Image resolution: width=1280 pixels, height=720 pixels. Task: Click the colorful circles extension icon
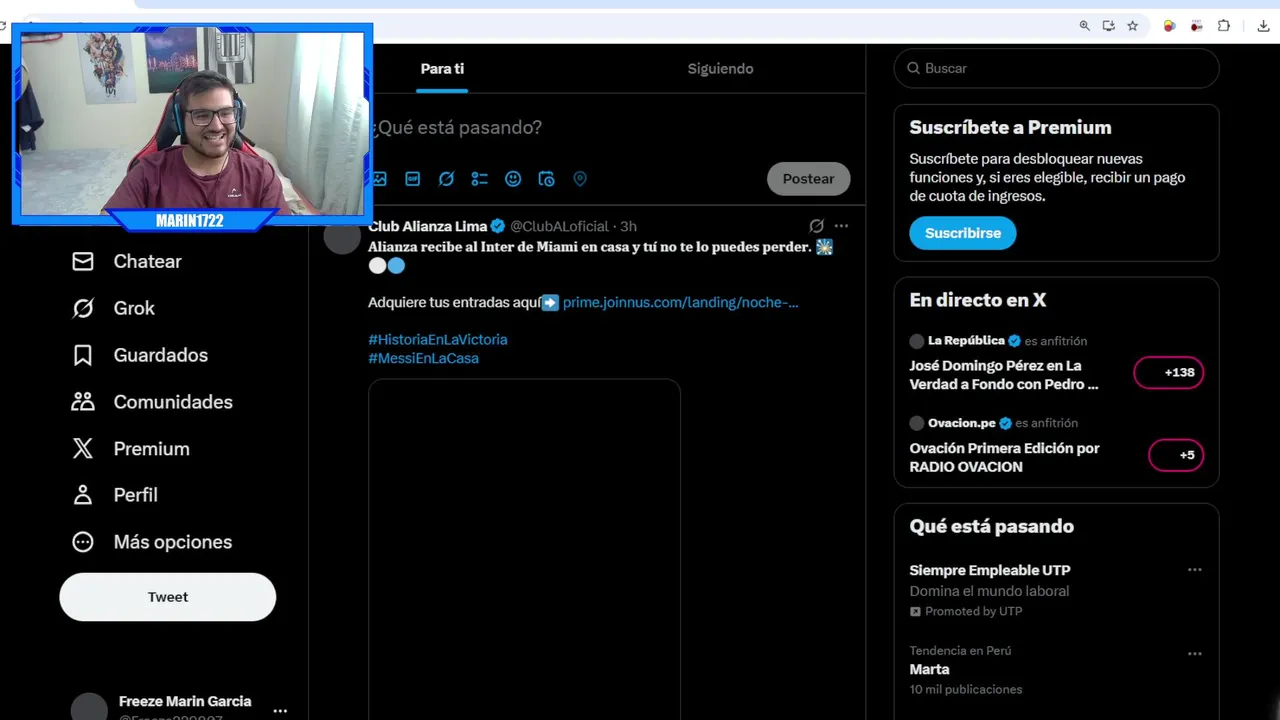point(1169,26)
